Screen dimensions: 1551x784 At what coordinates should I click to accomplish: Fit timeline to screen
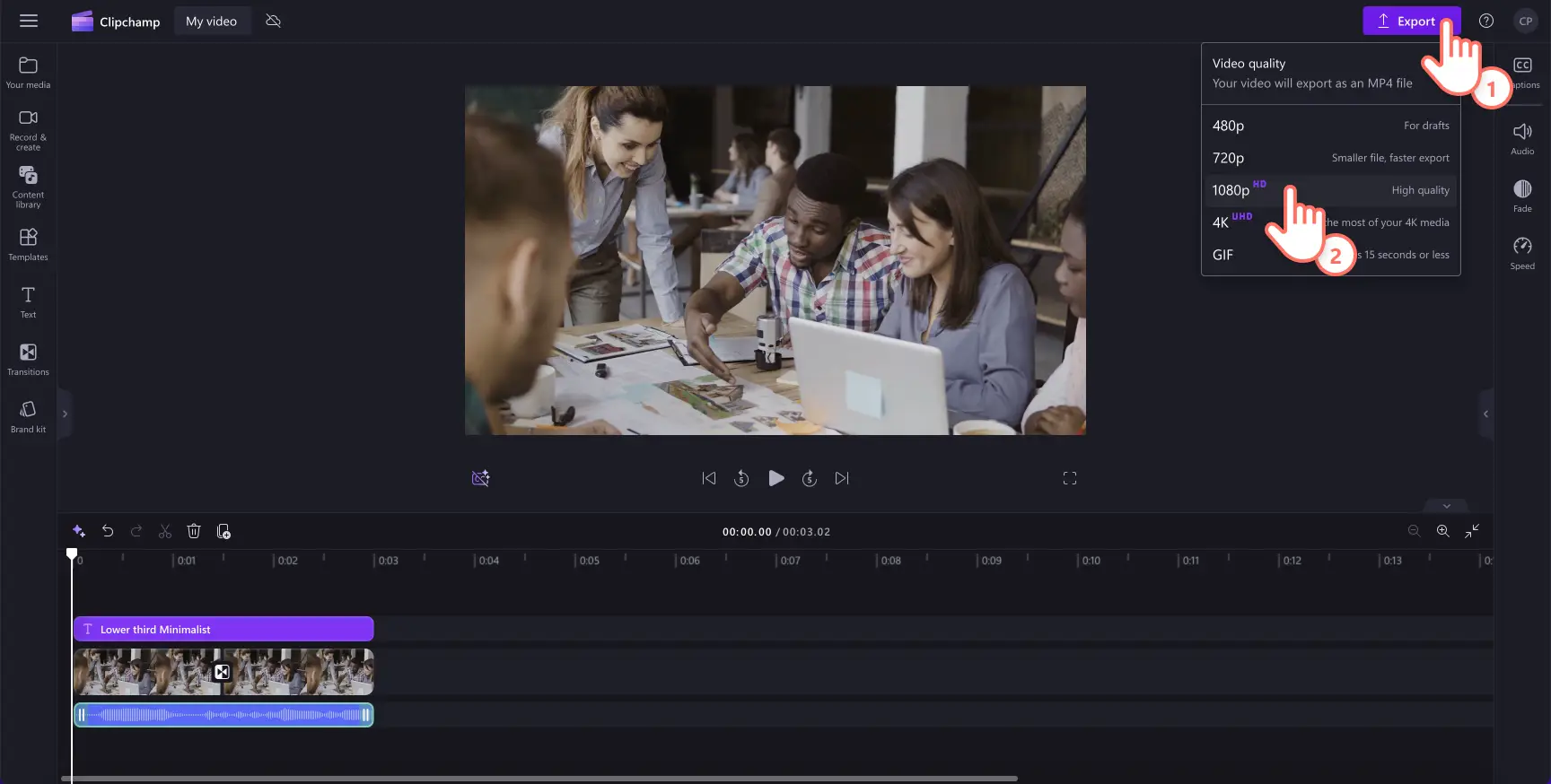pos(1472,531)
